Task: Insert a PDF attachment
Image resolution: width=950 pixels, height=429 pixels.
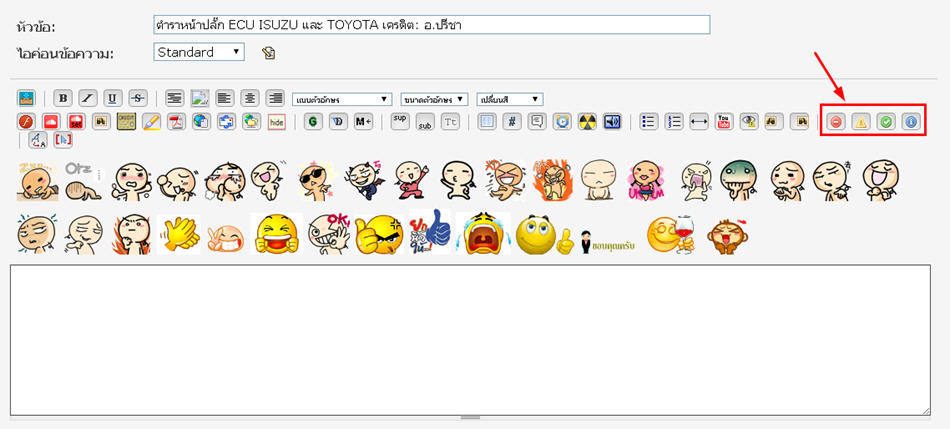Action: [x=176, y=122]
